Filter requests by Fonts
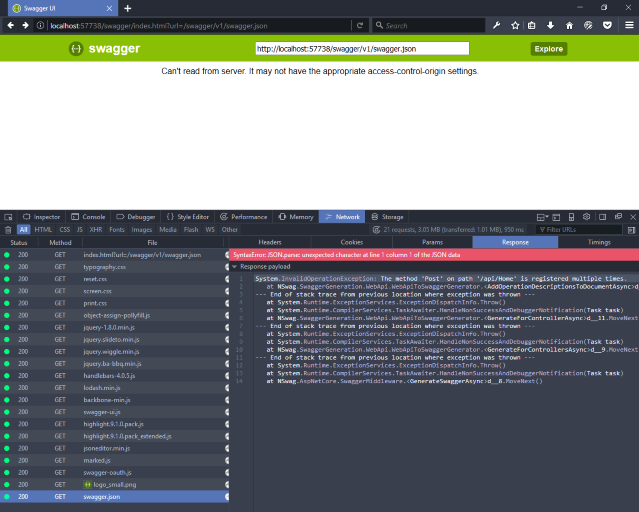Image resolution: width=639 pixels, height=512 pixels. (x=117, y=230)
